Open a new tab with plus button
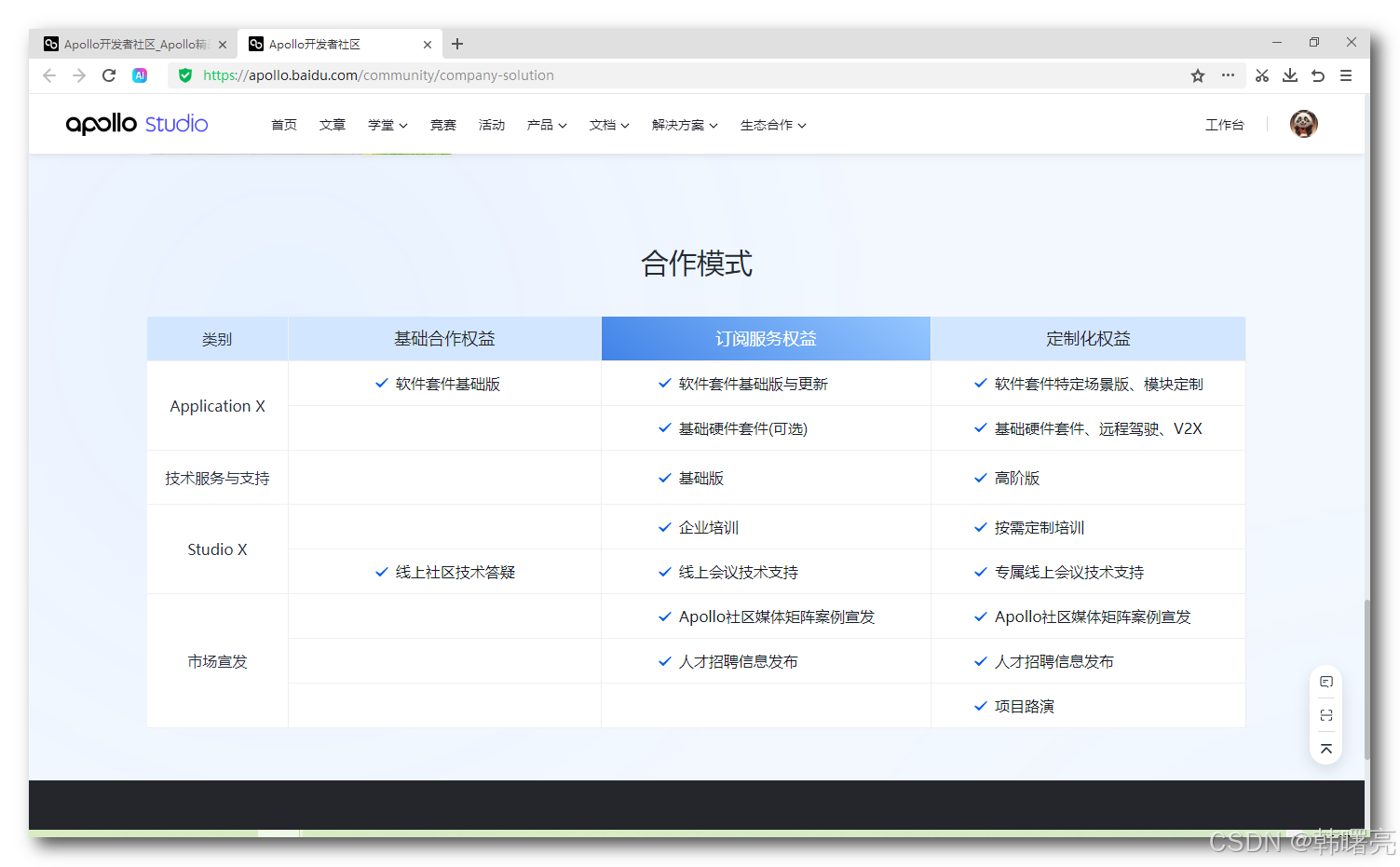Viewport: 1400px width, 867px height. [457, 44]
